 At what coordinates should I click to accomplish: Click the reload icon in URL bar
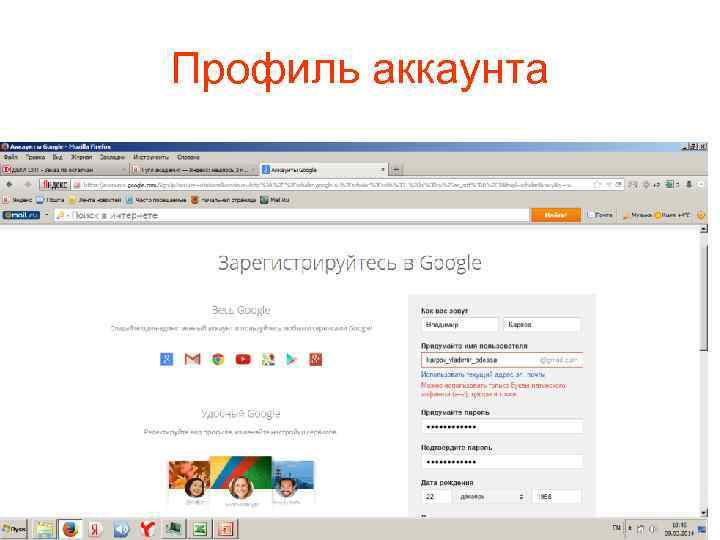point(618,185)
